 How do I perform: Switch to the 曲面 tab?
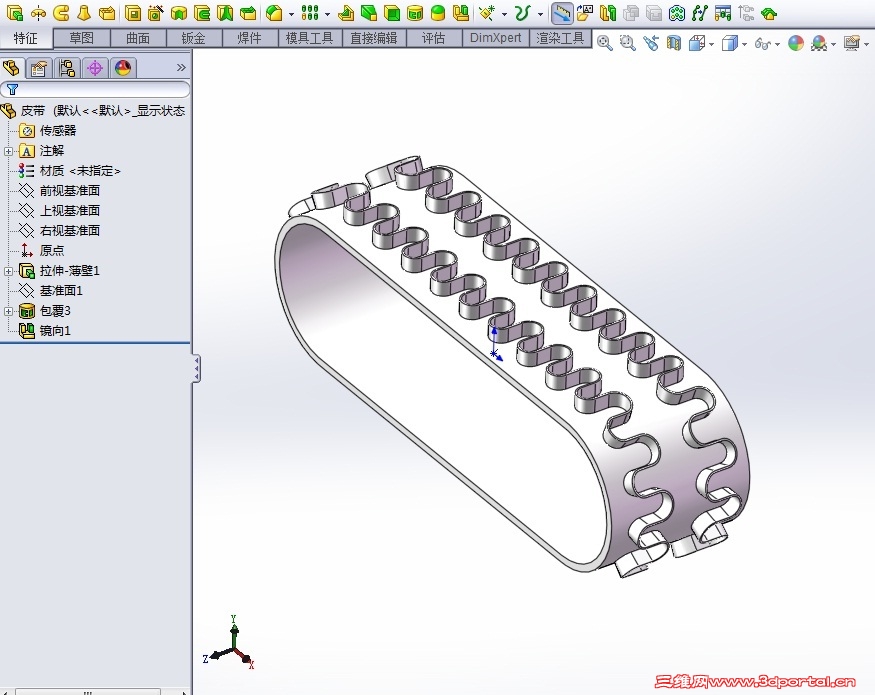coord(138,38)
